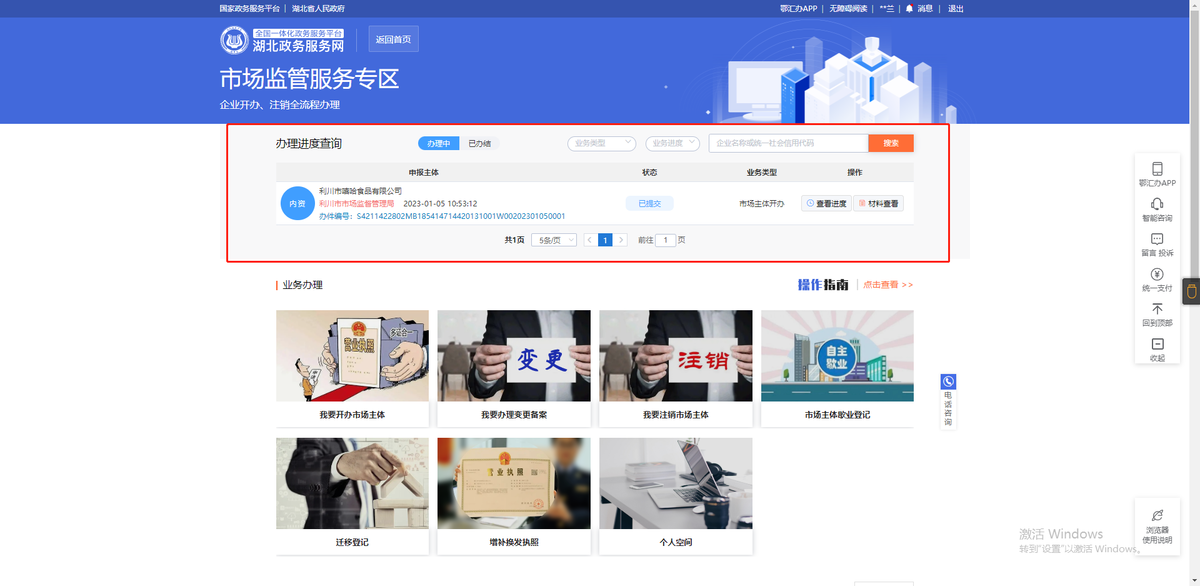This screenshot has height=586, width=1200.
Task: Click the 返回首页 button
Action: coord(393,40)
